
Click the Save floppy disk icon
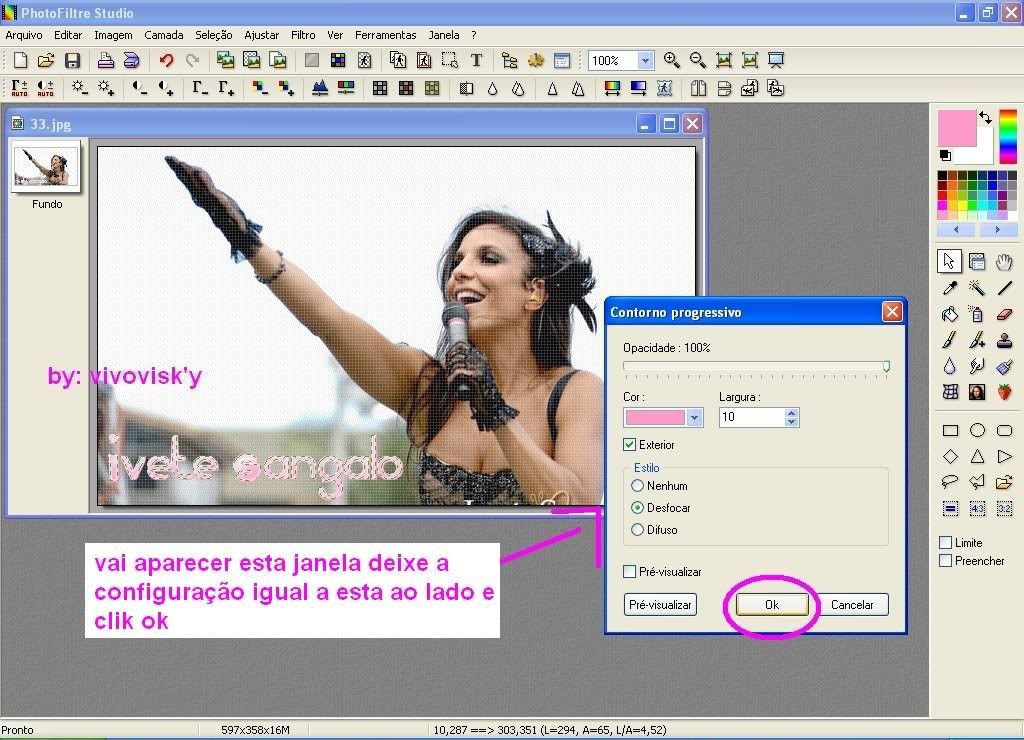coord(72,61)
